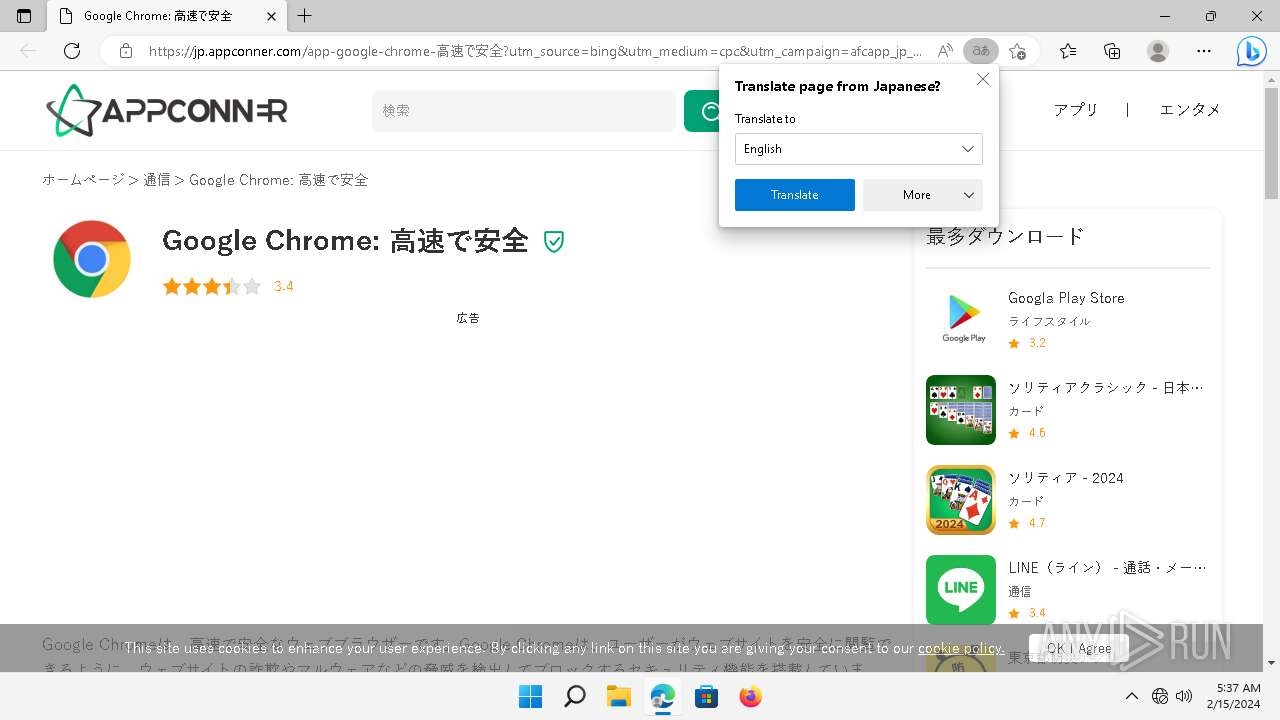Open the Read aloud icon in address bar
The width and height of the screenshot is (1280, 720).
[945, 51]
